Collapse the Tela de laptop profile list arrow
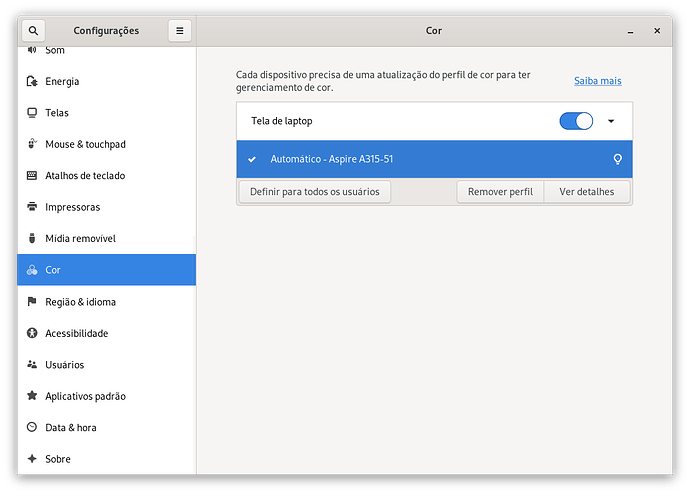This screenshot has width=690, height=494. (611, 121)
